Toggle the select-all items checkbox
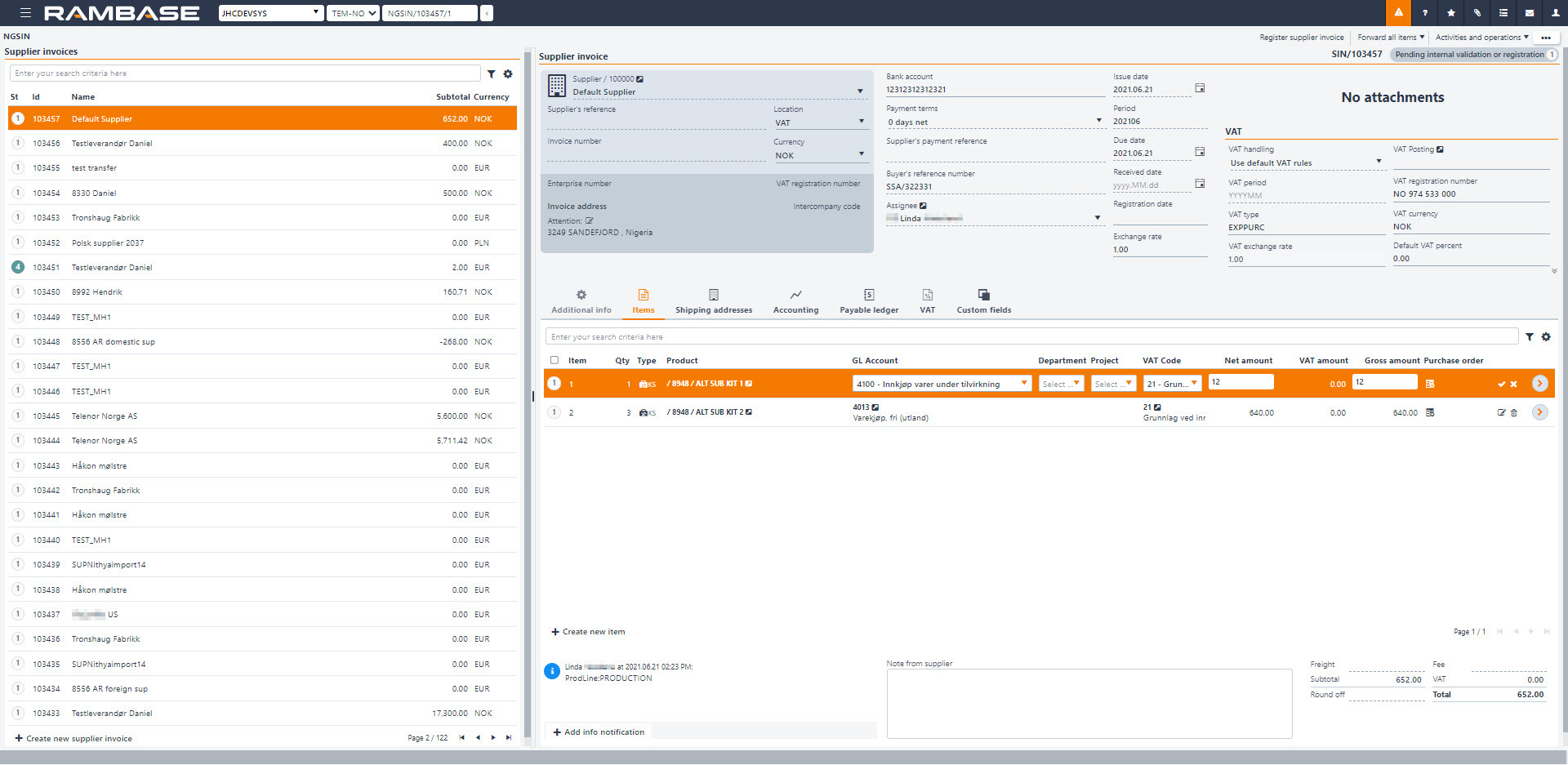Viewport: 1568px width, 765px height. click(x=555, y=360)
